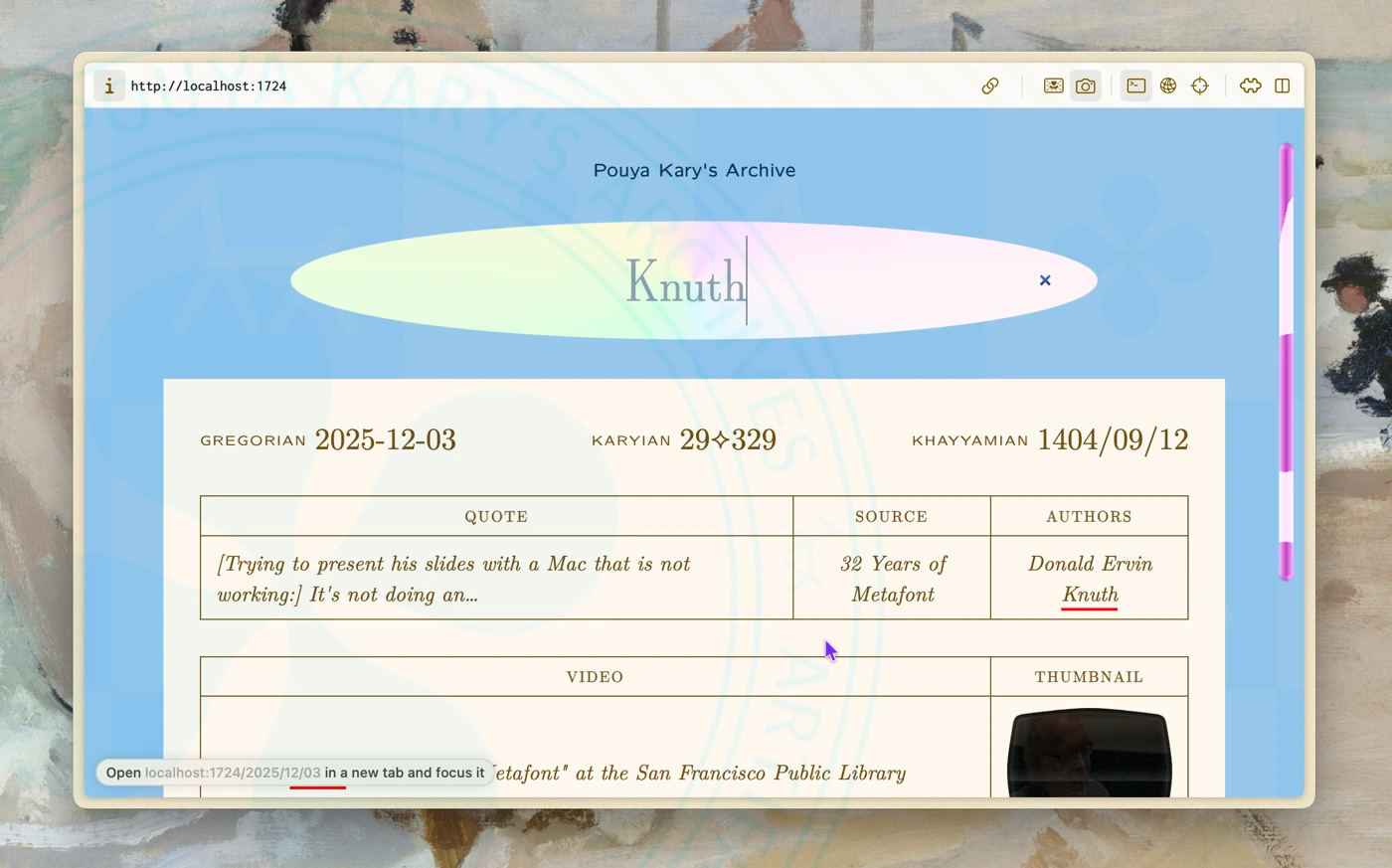
Task: Click the globe icon in the toolbar
Action: coord(1168,86)
